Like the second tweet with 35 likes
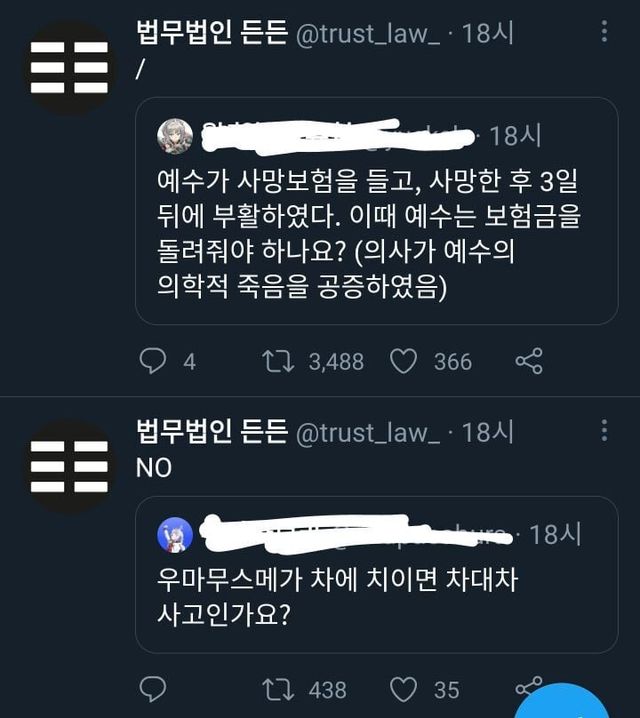 [x=403, y=688]
